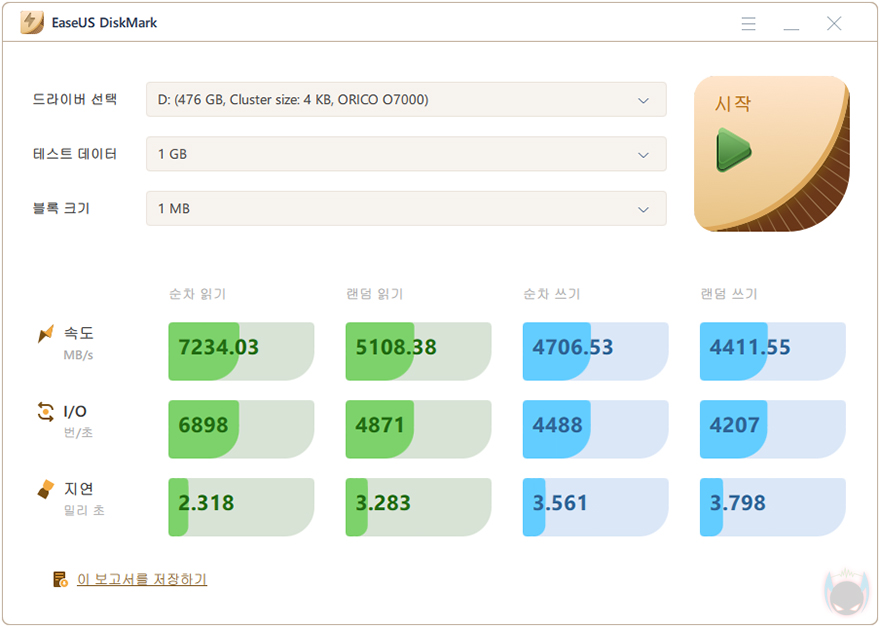This screenshot has width=880, height=627.
Task: Click the 4207 random write I/O value
Action: click(x=735, y=425)
